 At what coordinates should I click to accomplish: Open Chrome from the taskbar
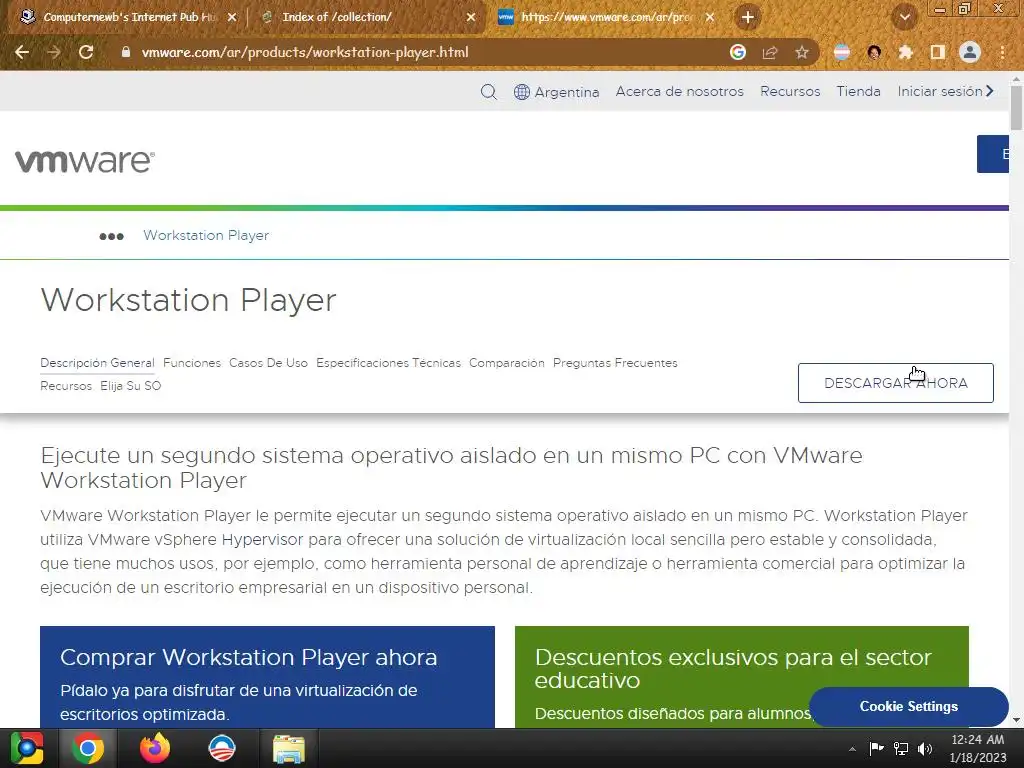pyautogui.click(x=88, y=748)
